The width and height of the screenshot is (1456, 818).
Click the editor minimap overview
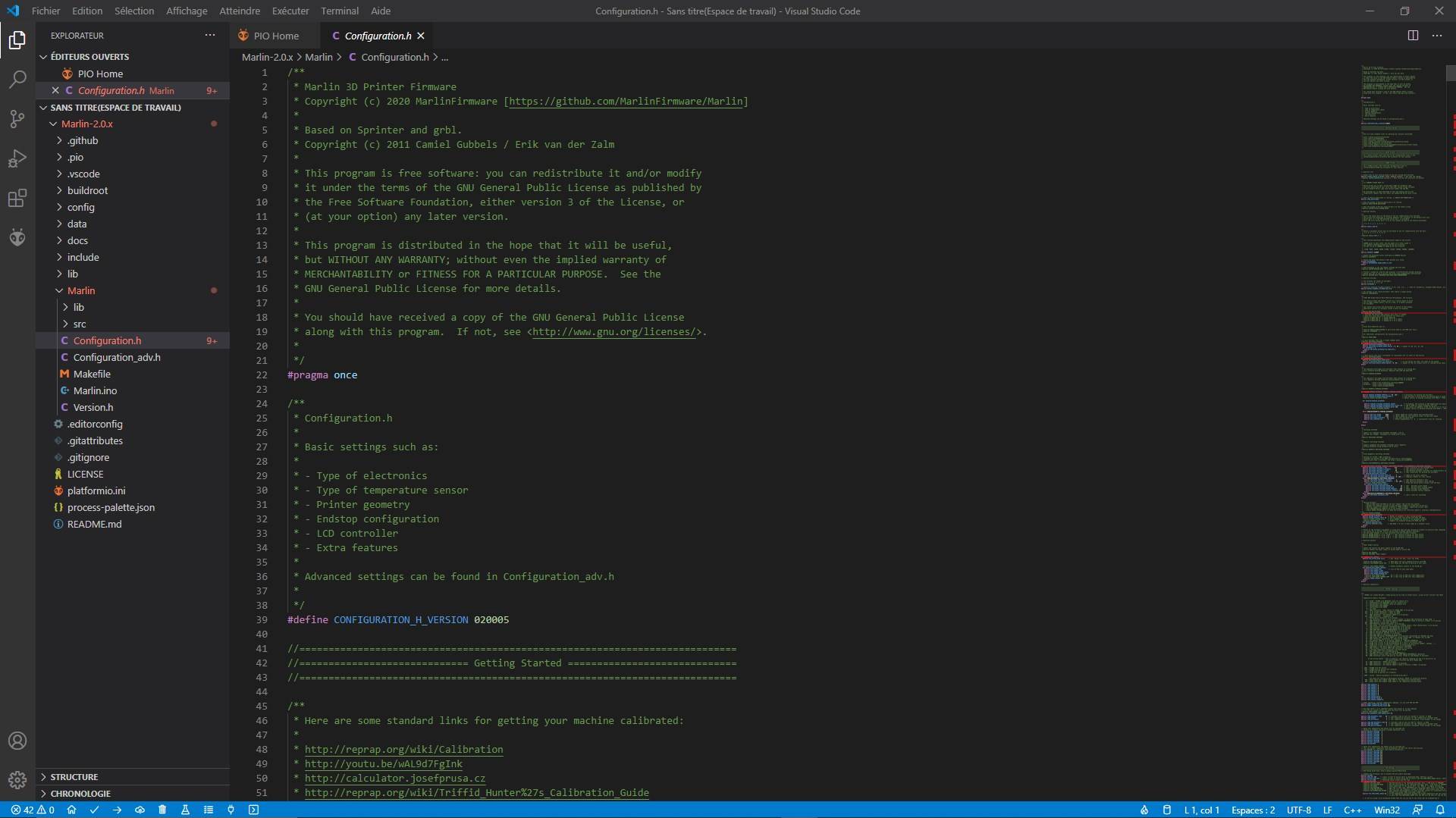click(1403, 432)
